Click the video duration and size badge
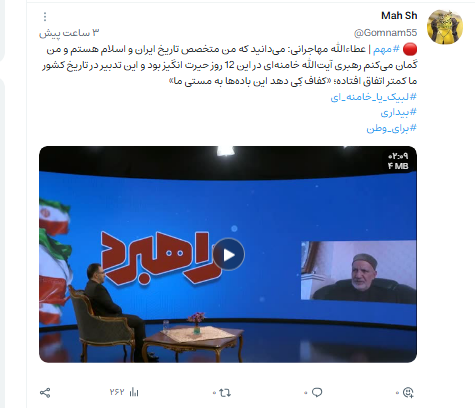475x408 pixels. click(398, 161)
